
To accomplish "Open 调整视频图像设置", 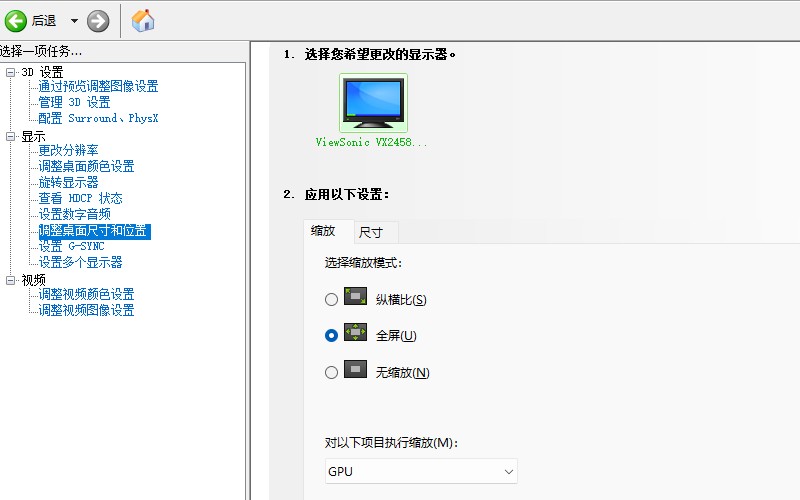I will (86, 310).
